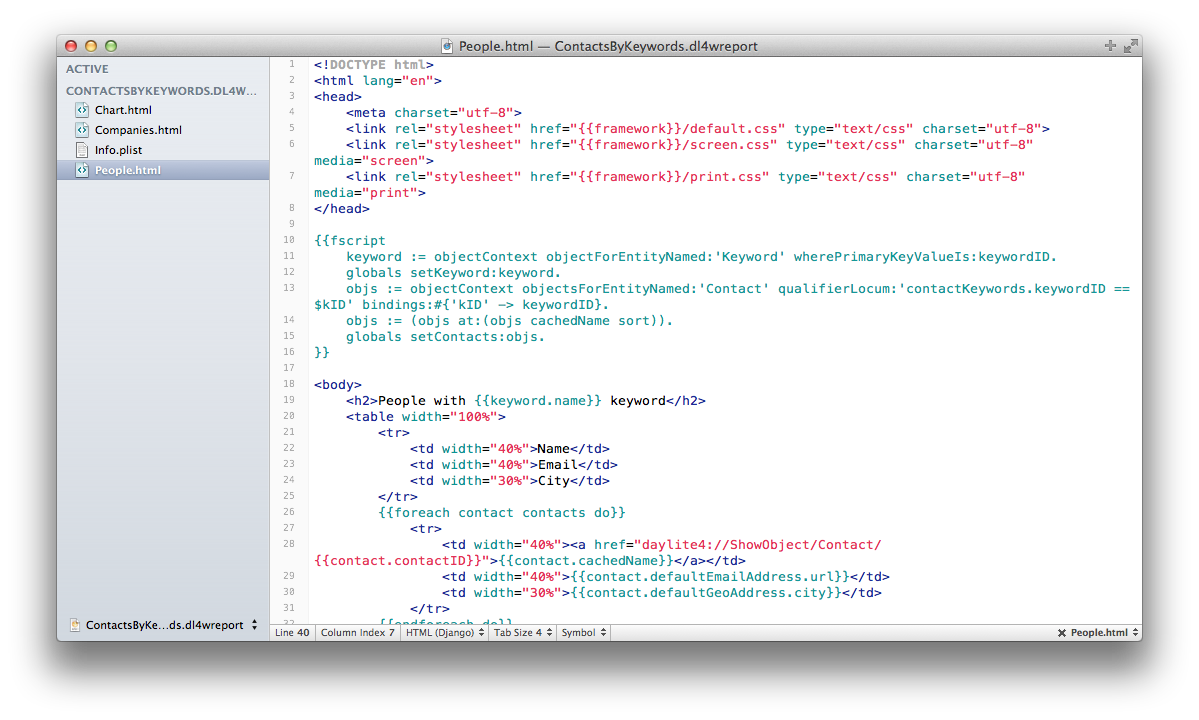The width and height of the screenshot is (1199, 720).
Task: Click the plus icon in title bar
Action: (1110, 46)
